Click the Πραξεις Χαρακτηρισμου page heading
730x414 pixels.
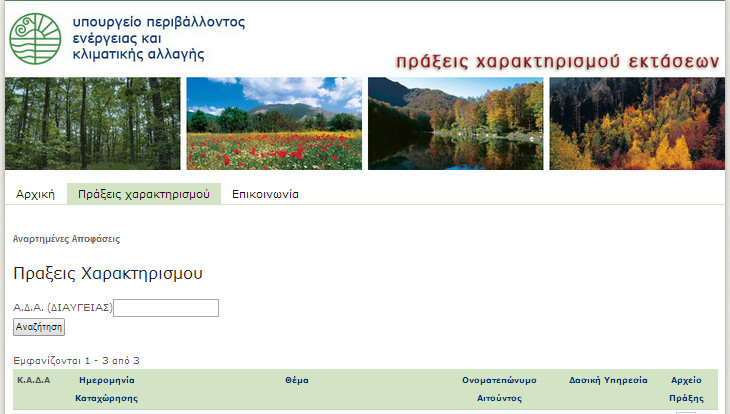108,273
